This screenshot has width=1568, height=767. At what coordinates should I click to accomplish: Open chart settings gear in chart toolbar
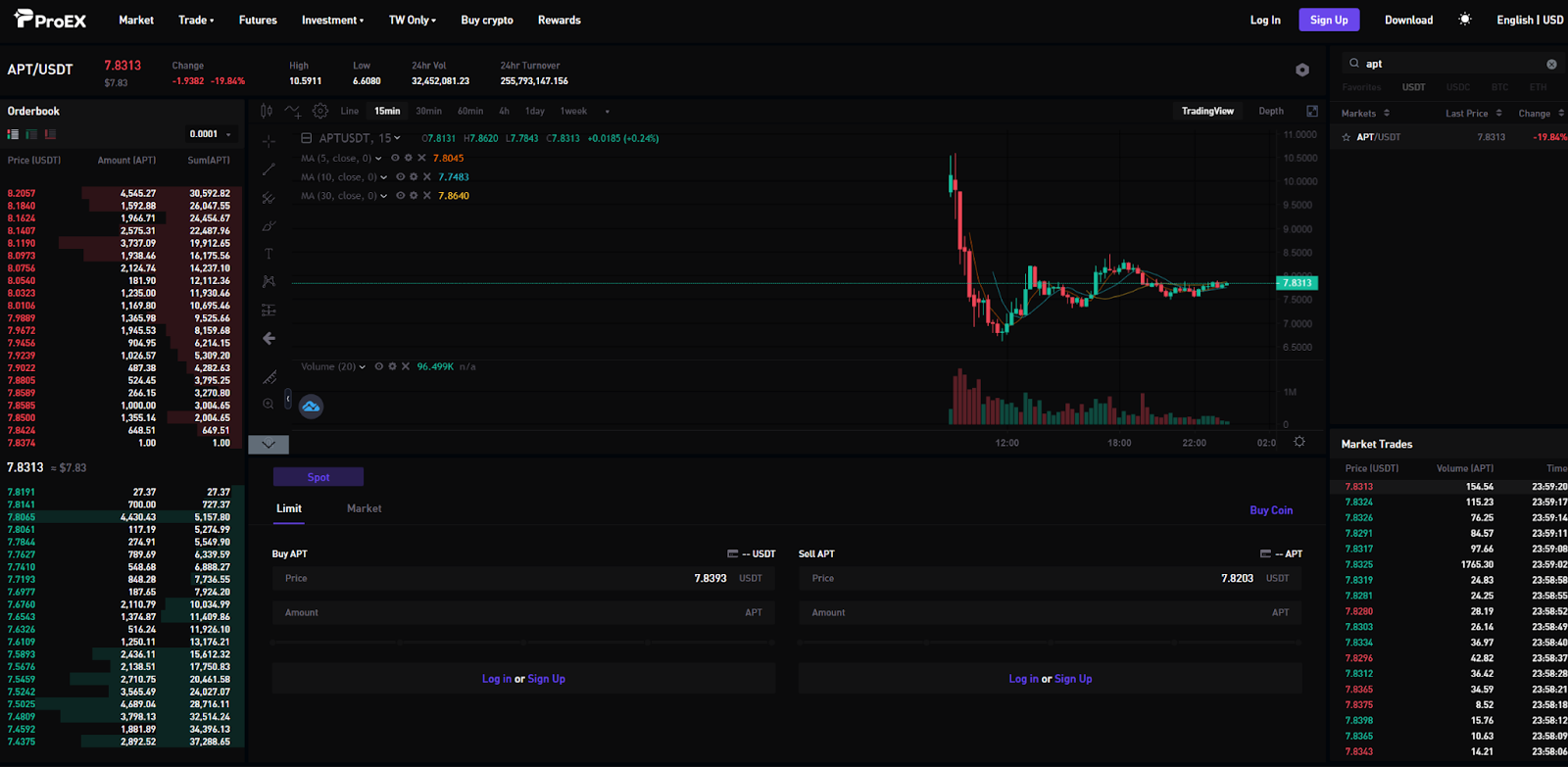(x=320, y=111)
